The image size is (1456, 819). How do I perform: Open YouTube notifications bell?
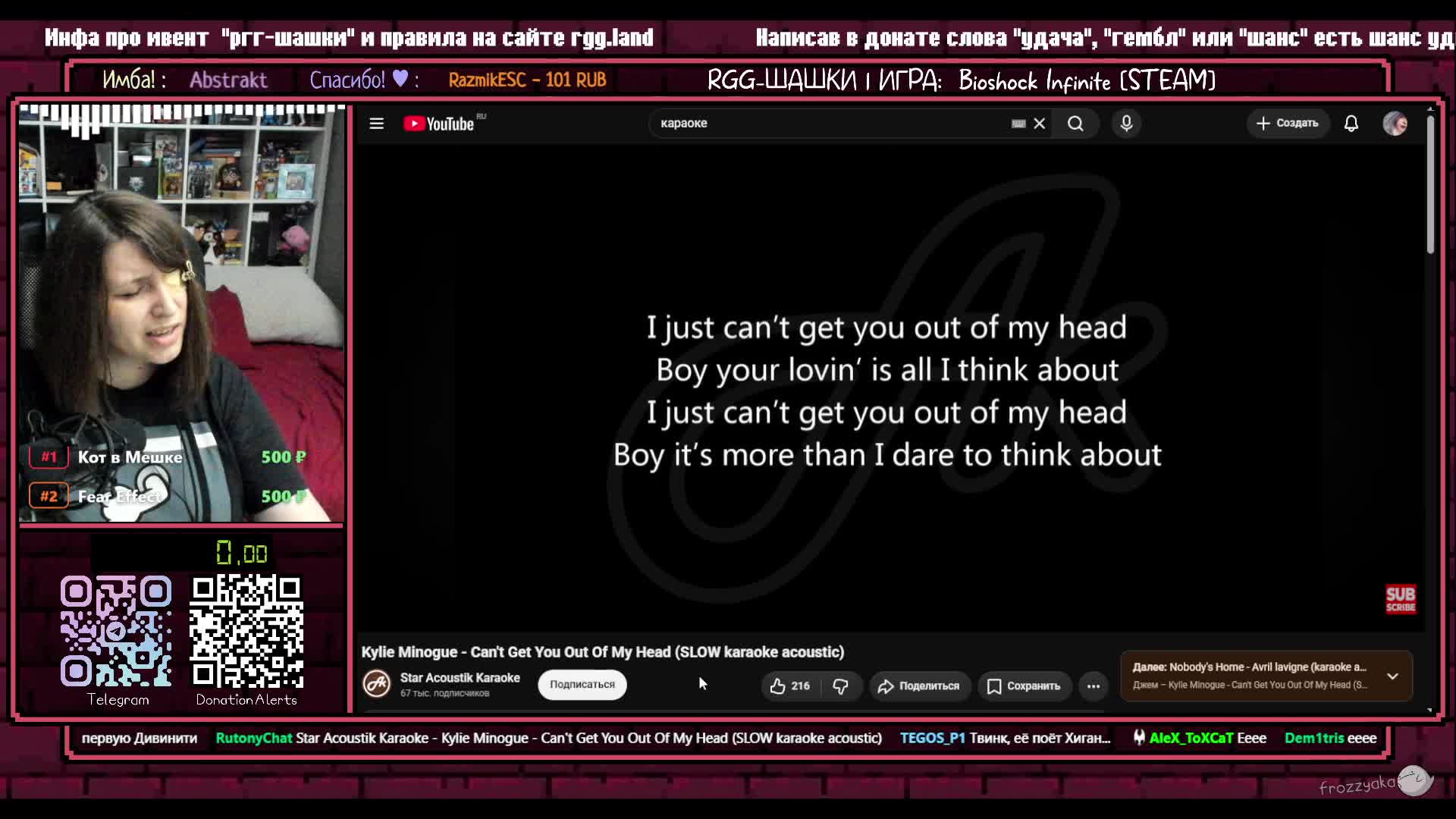click(x=1351, y=124)
